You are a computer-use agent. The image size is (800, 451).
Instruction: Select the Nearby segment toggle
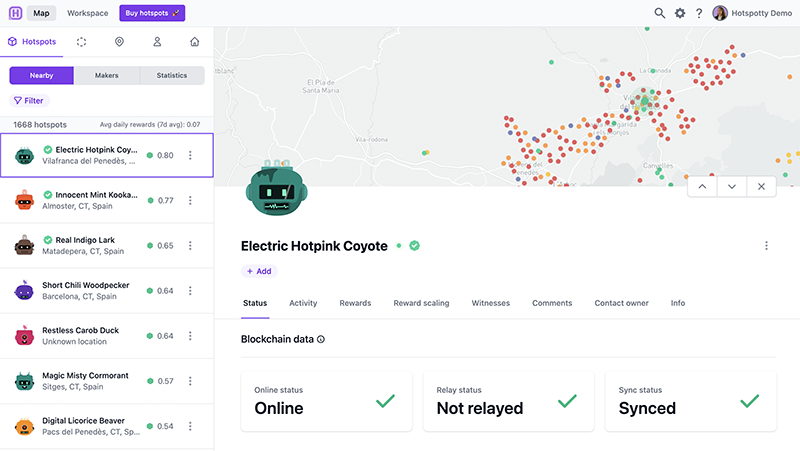[x=41, y=75]
